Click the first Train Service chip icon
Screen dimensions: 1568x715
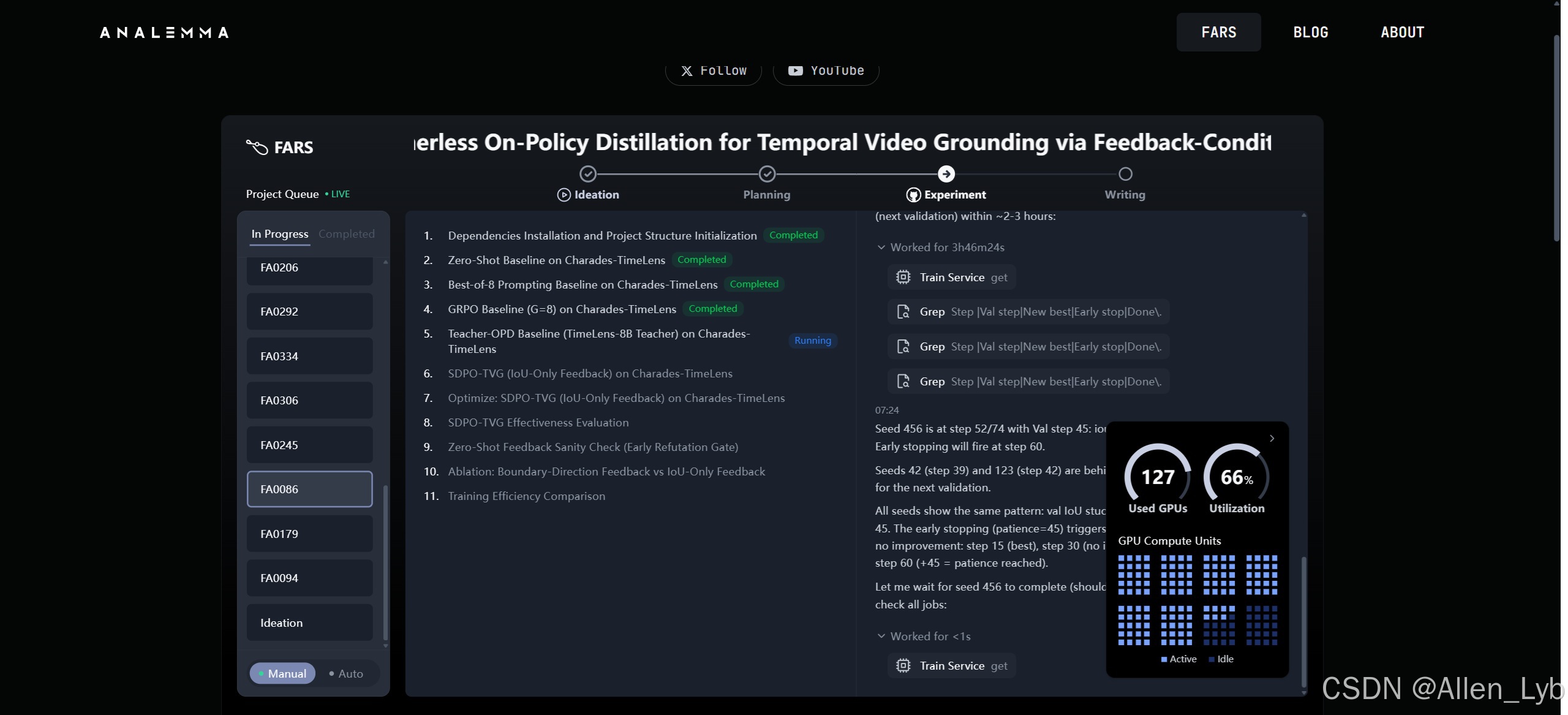(903, 277)
